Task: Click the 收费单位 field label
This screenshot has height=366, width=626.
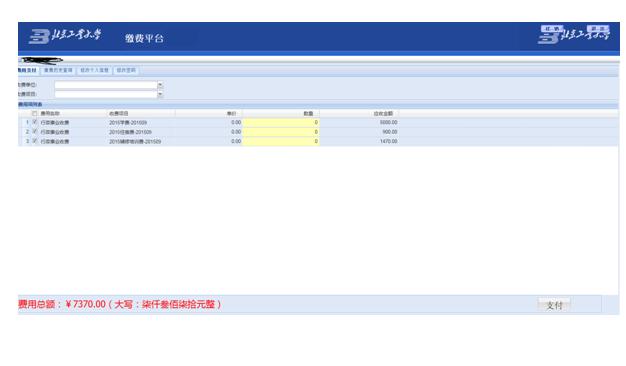Action: [x=27, y=85]
